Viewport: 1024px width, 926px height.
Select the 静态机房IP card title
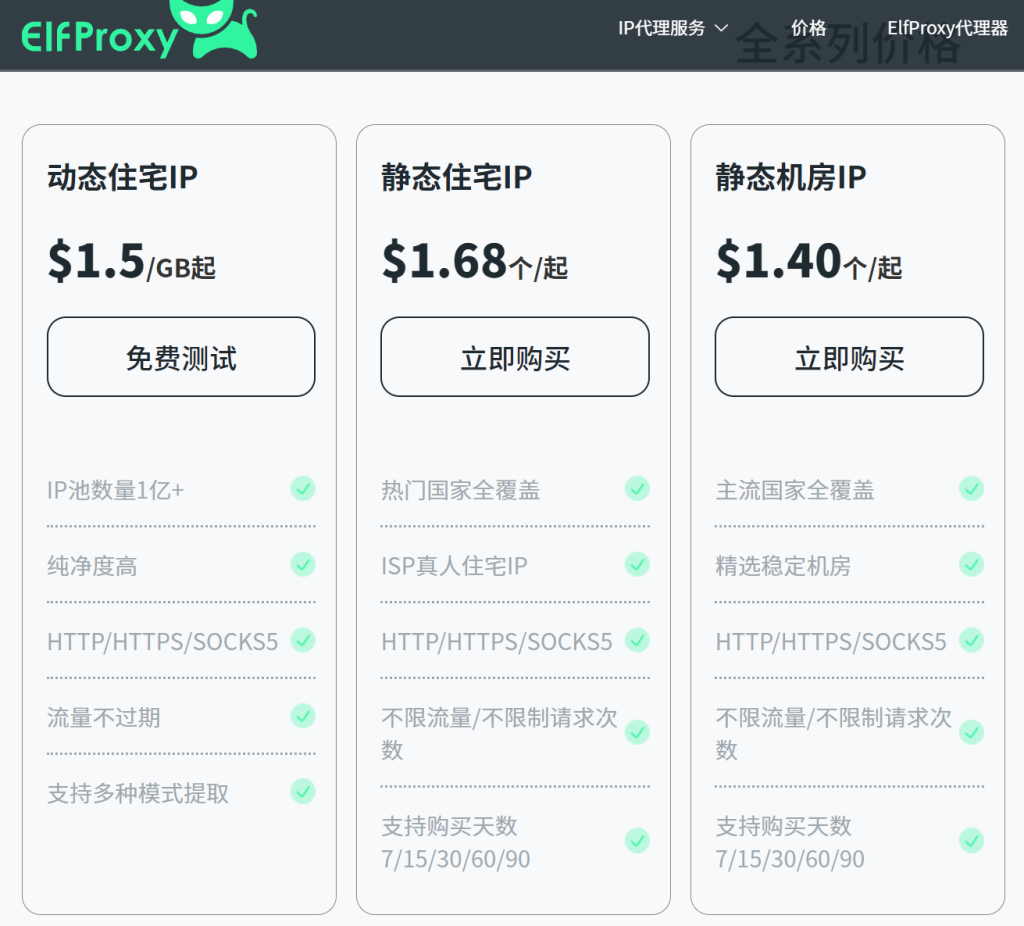[791, 178]
